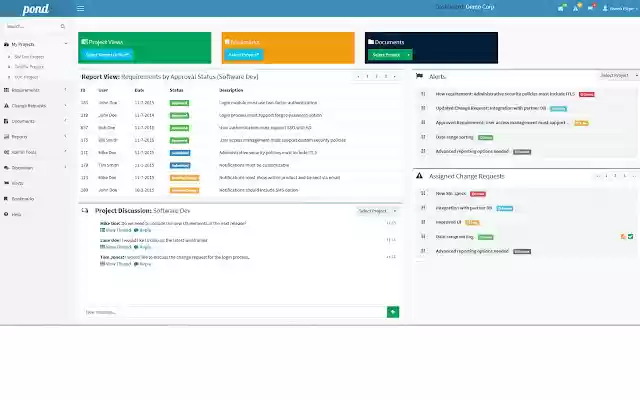Viewport: 640px width, 400px height.
Task: View thread of Tom Jones's message
Action: pyautogui.click(x=116, y=264)
